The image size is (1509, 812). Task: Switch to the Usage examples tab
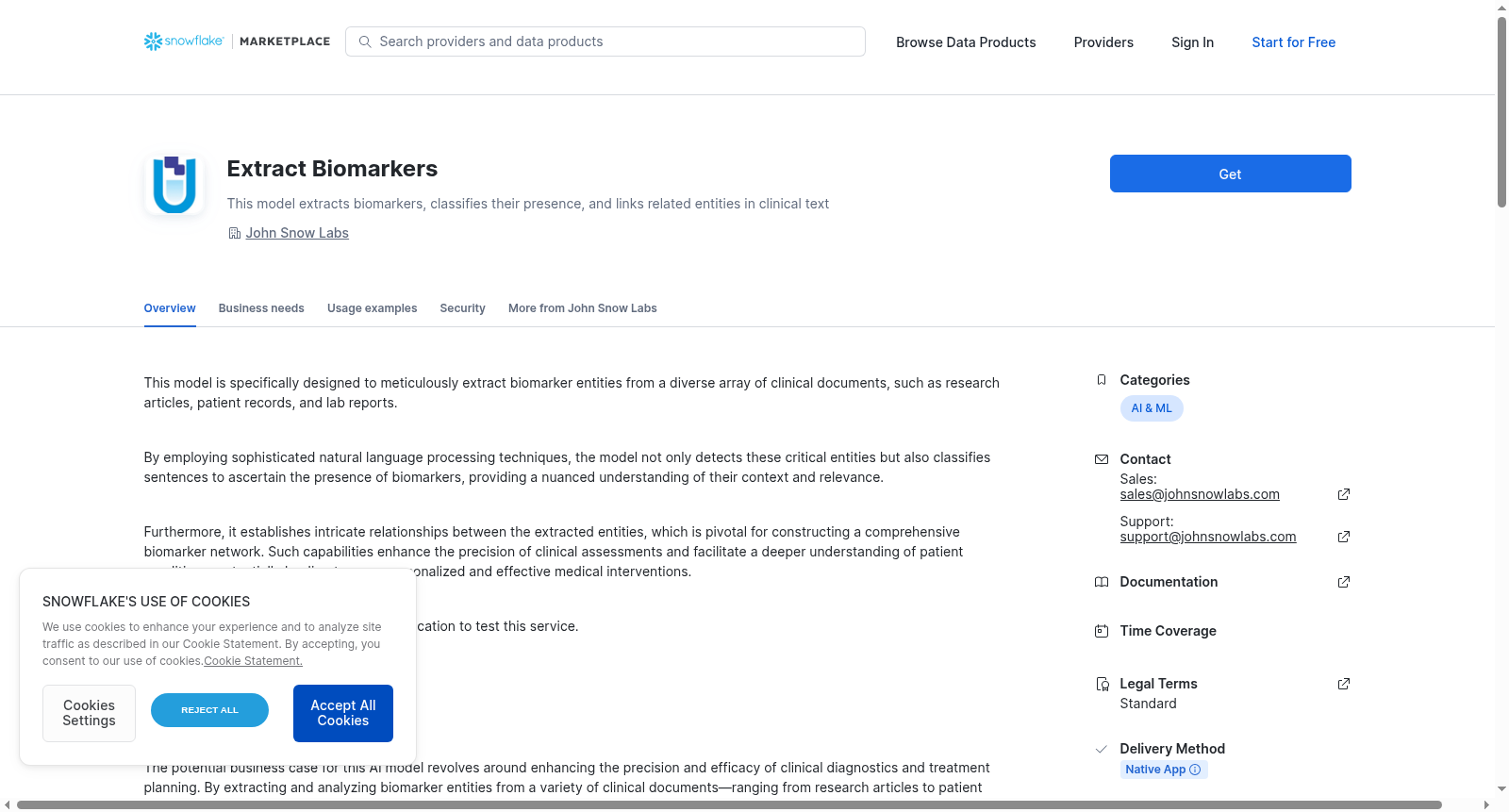tap(372, 308)
